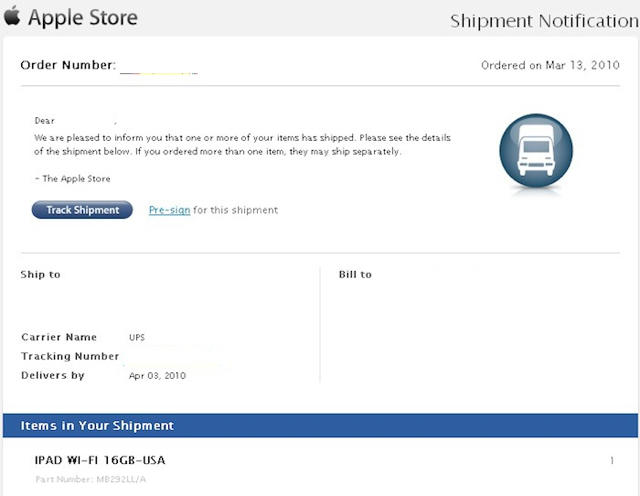The width and height of the screenshot is (640, 496).
Task: Click the item quantity number 1
Action: click(611, 460)
